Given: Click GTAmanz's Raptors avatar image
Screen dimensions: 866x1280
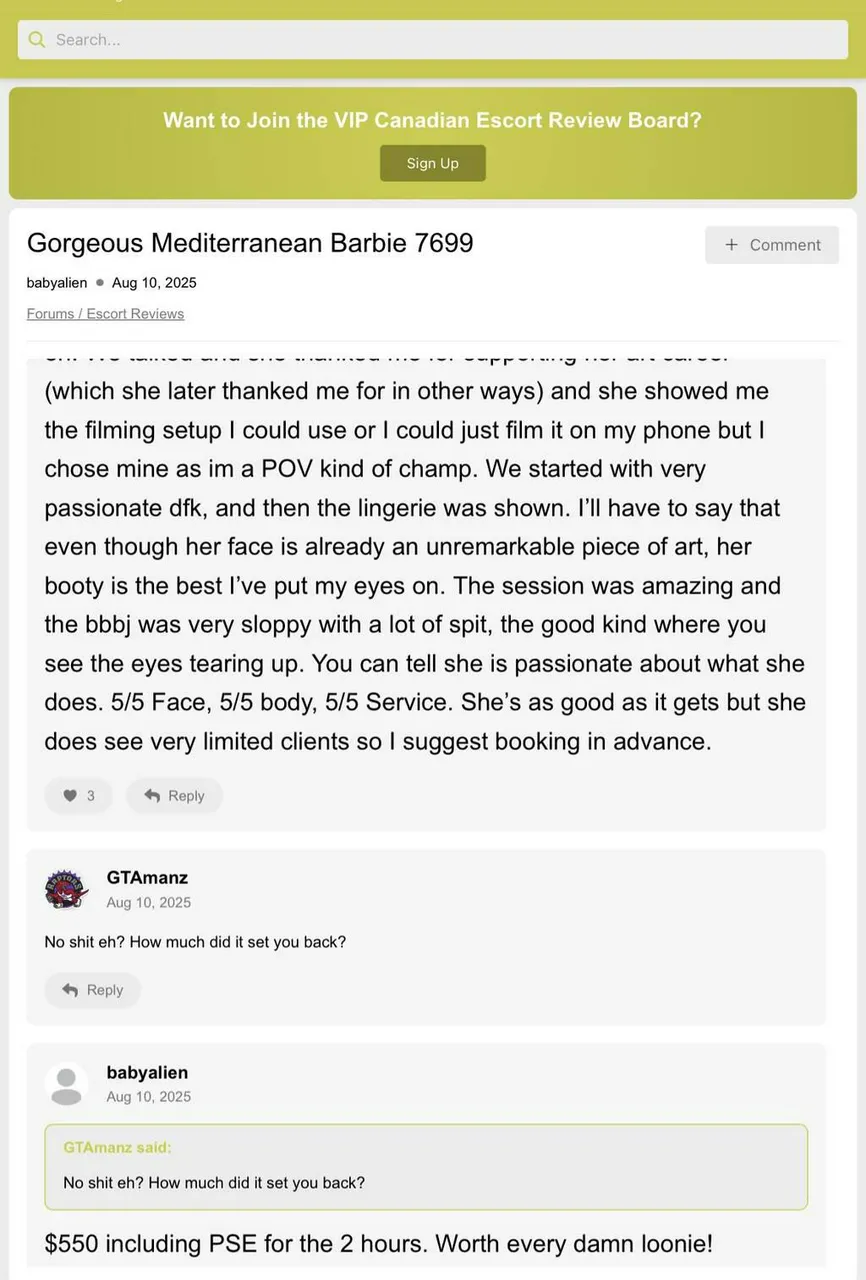Looking at the screenshot, I should click(x=66, y=888).
